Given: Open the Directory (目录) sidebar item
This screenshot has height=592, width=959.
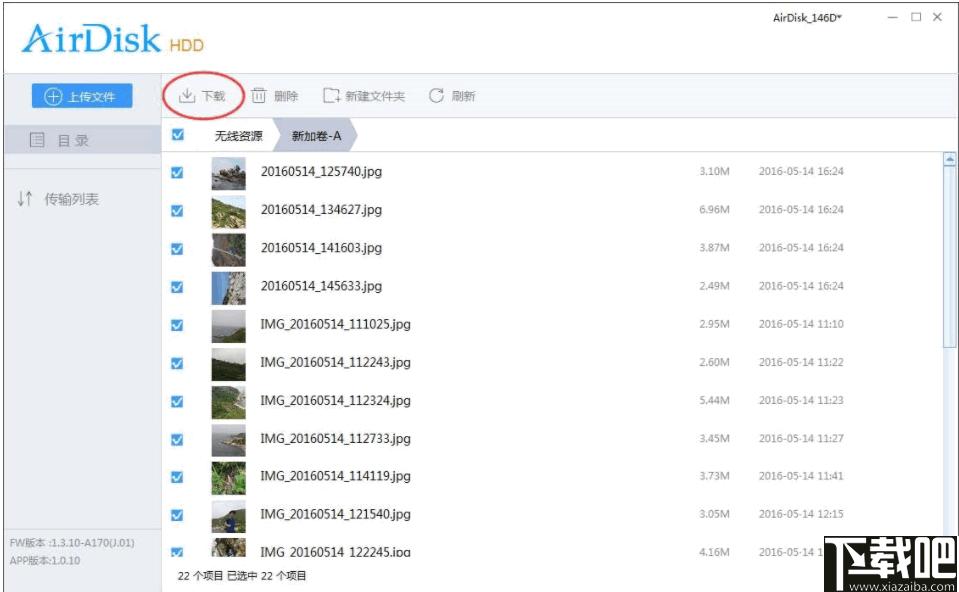Looking at the screenshot, I should point(82,140).
